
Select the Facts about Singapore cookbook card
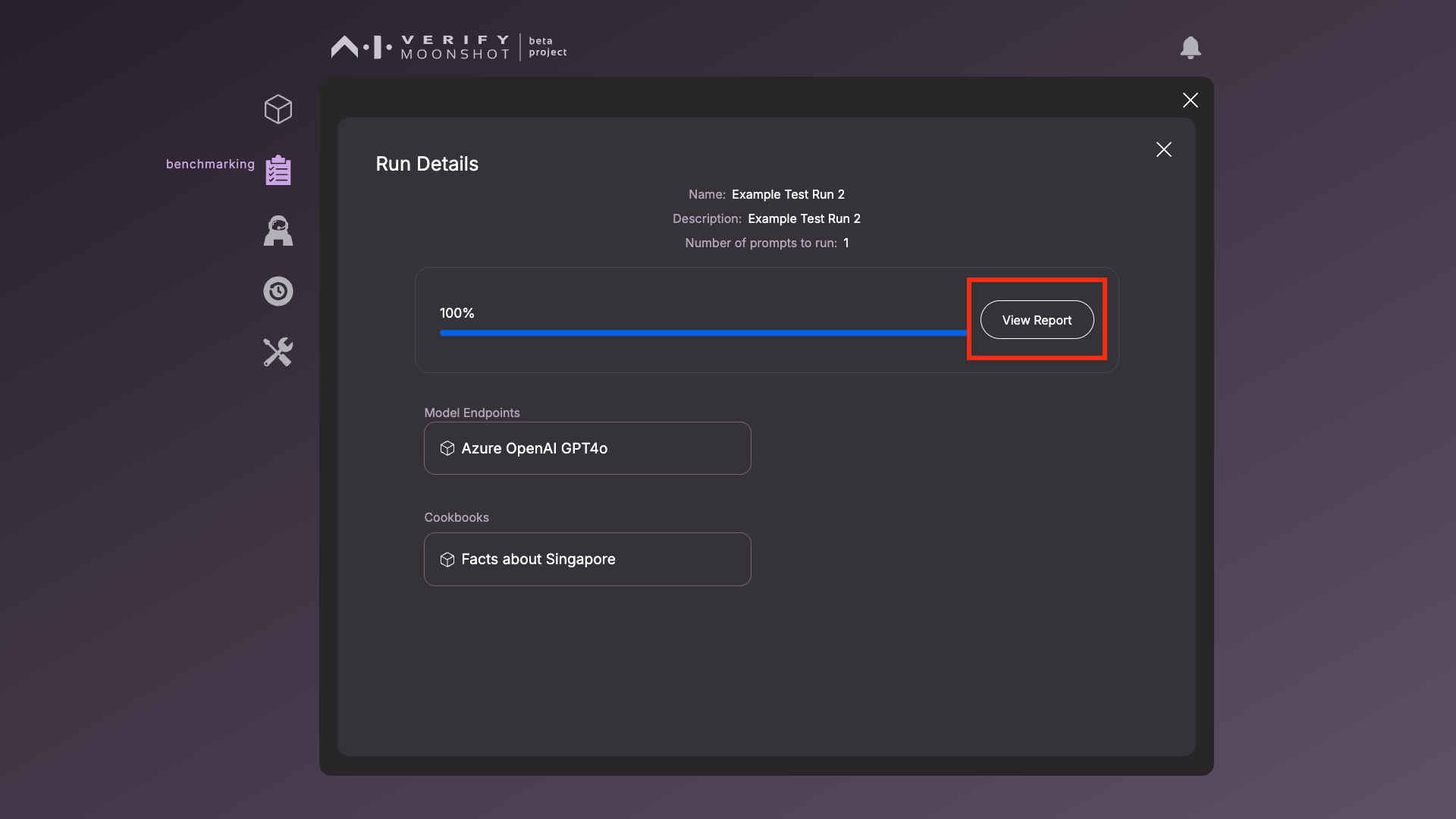(x=588, y=559)
